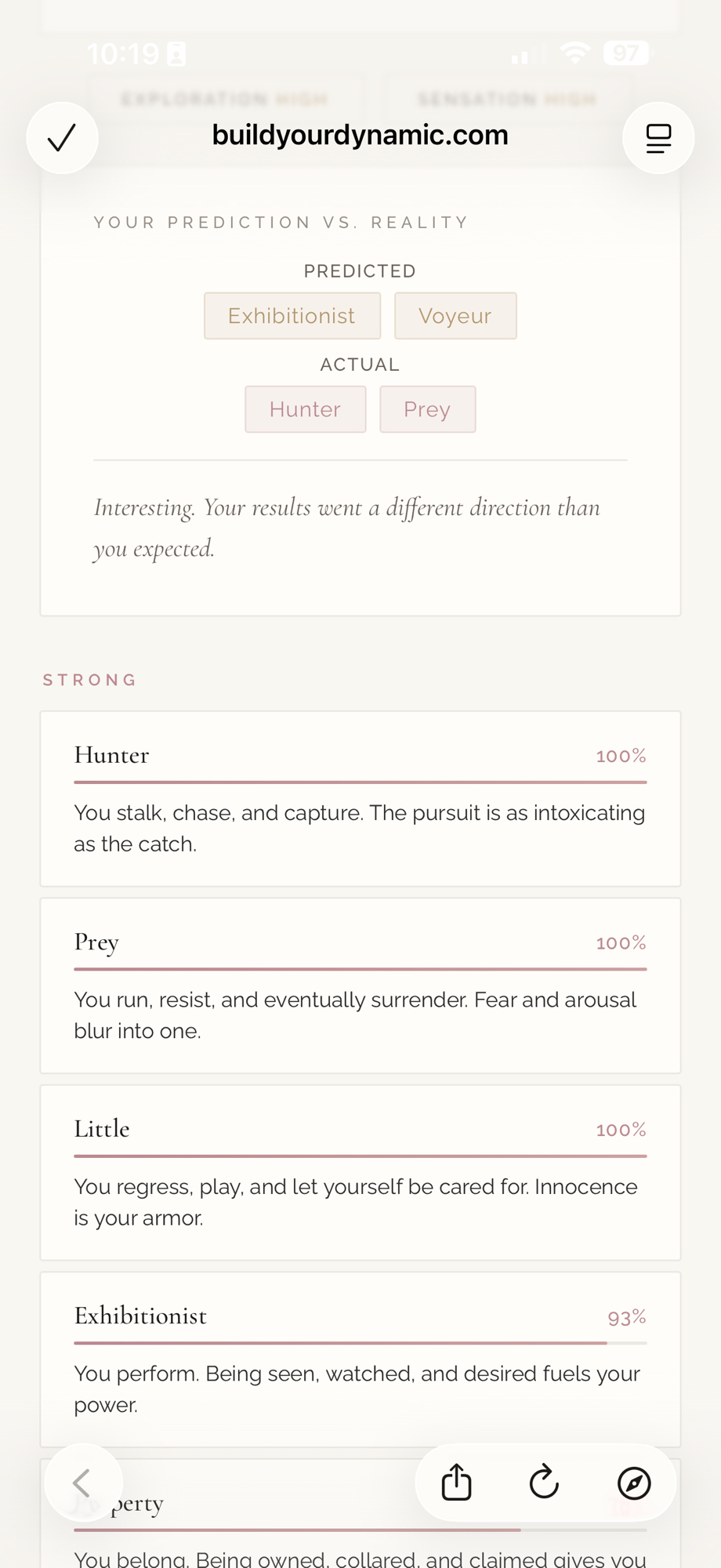The height and width of the screenshot is (1568, 721).
Task: Open the Exhibitionist 93% result card
Action: click(x=360, y=1359)
